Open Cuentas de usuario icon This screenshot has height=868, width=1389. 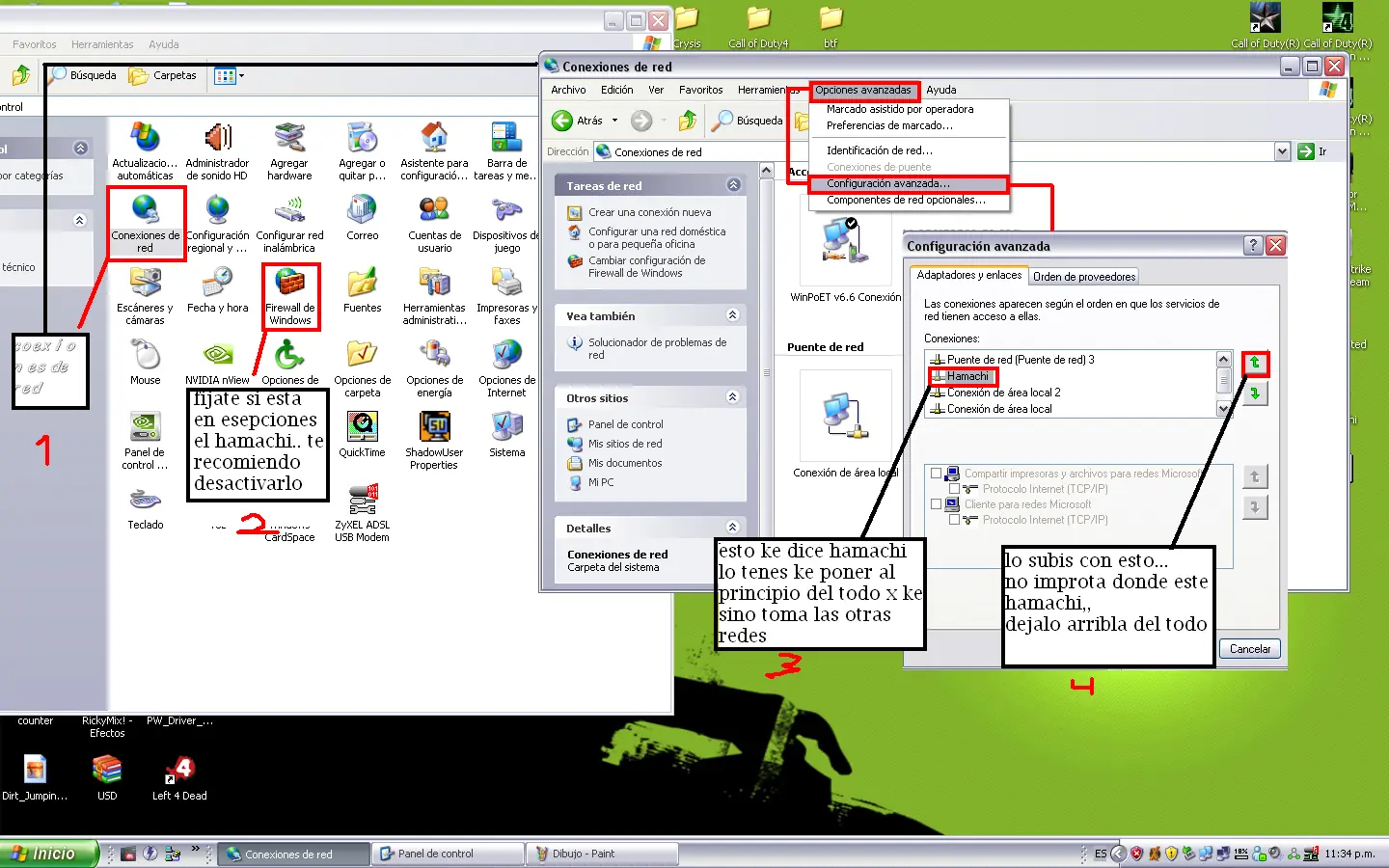[x=434, y=223]
